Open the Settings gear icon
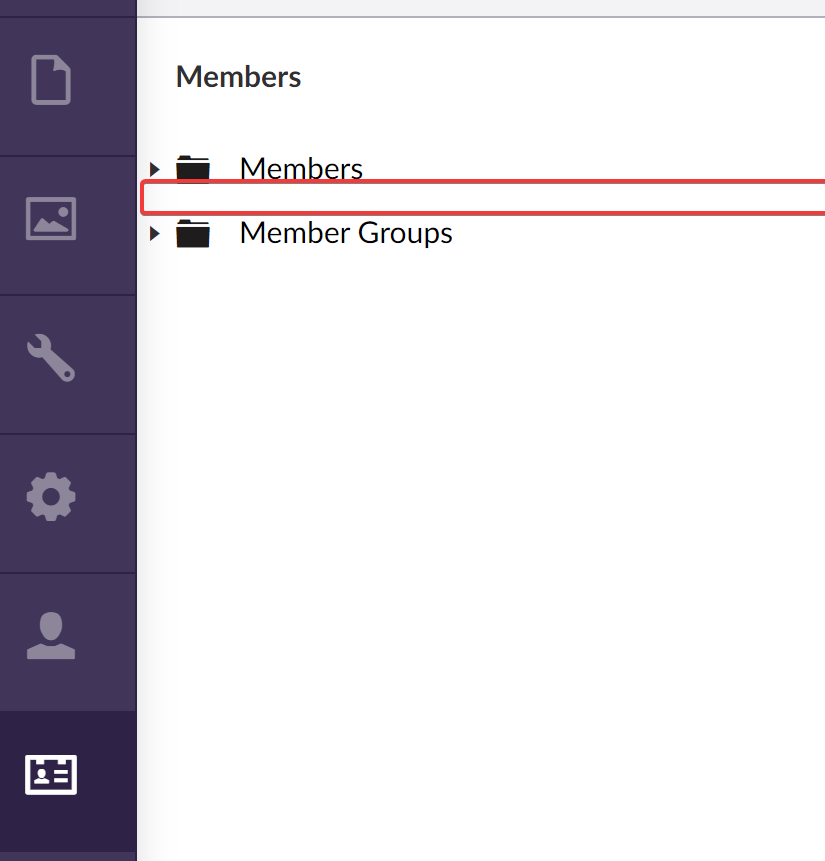 pos(50,496)
